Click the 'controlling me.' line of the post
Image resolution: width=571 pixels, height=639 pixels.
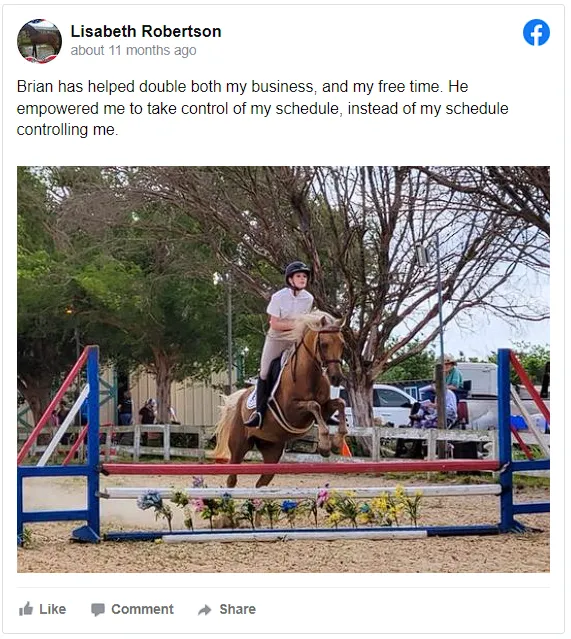[x=67, y=130]
